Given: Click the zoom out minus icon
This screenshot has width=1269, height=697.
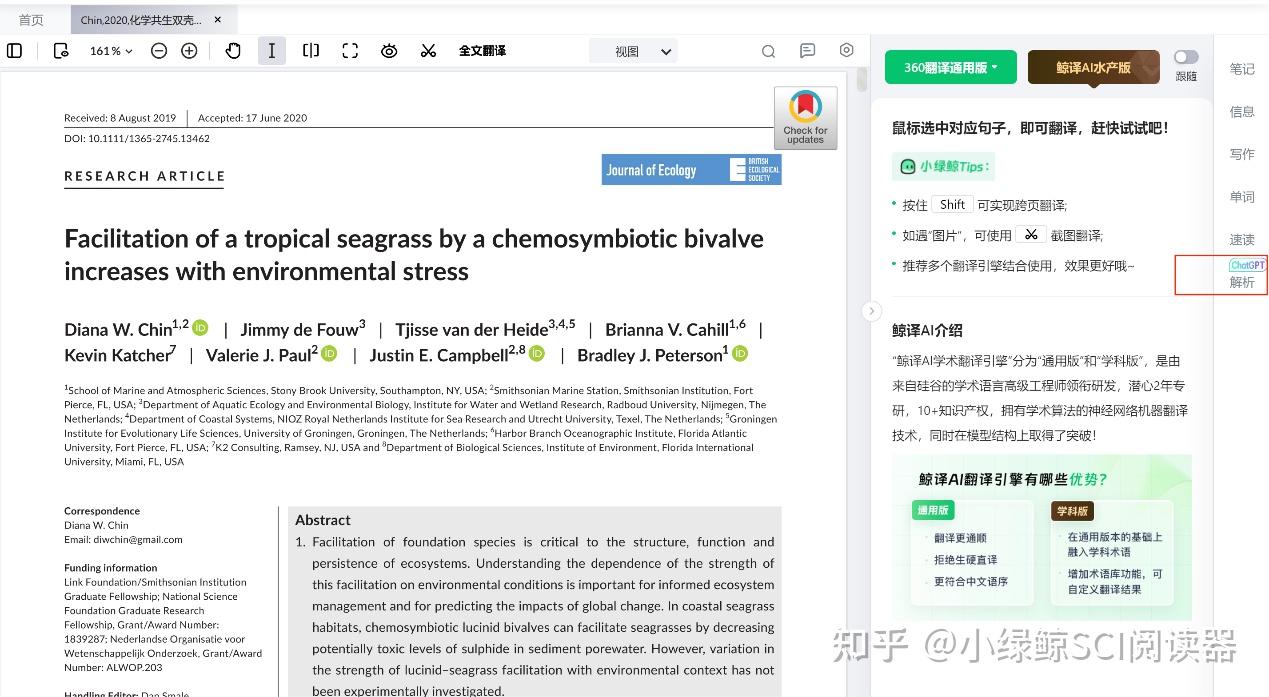Looking at the screenshot, I should (159, 51).
